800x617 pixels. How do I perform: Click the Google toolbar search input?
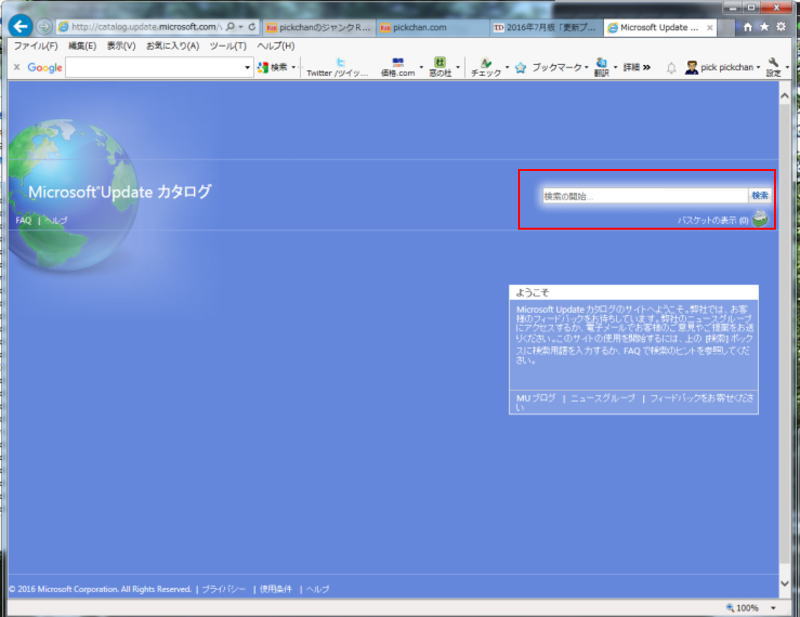155,67
